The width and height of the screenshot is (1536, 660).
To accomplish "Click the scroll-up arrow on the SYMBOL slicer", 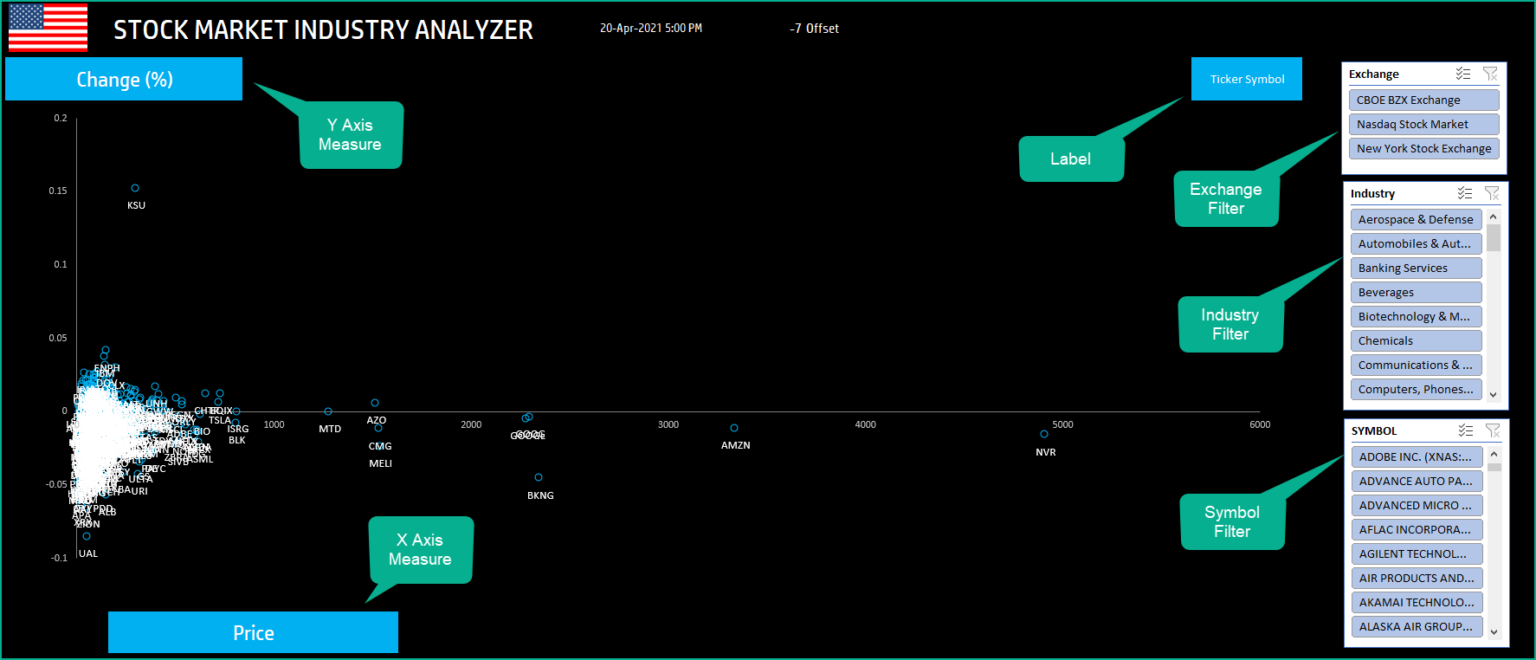I will (1493, 453).
